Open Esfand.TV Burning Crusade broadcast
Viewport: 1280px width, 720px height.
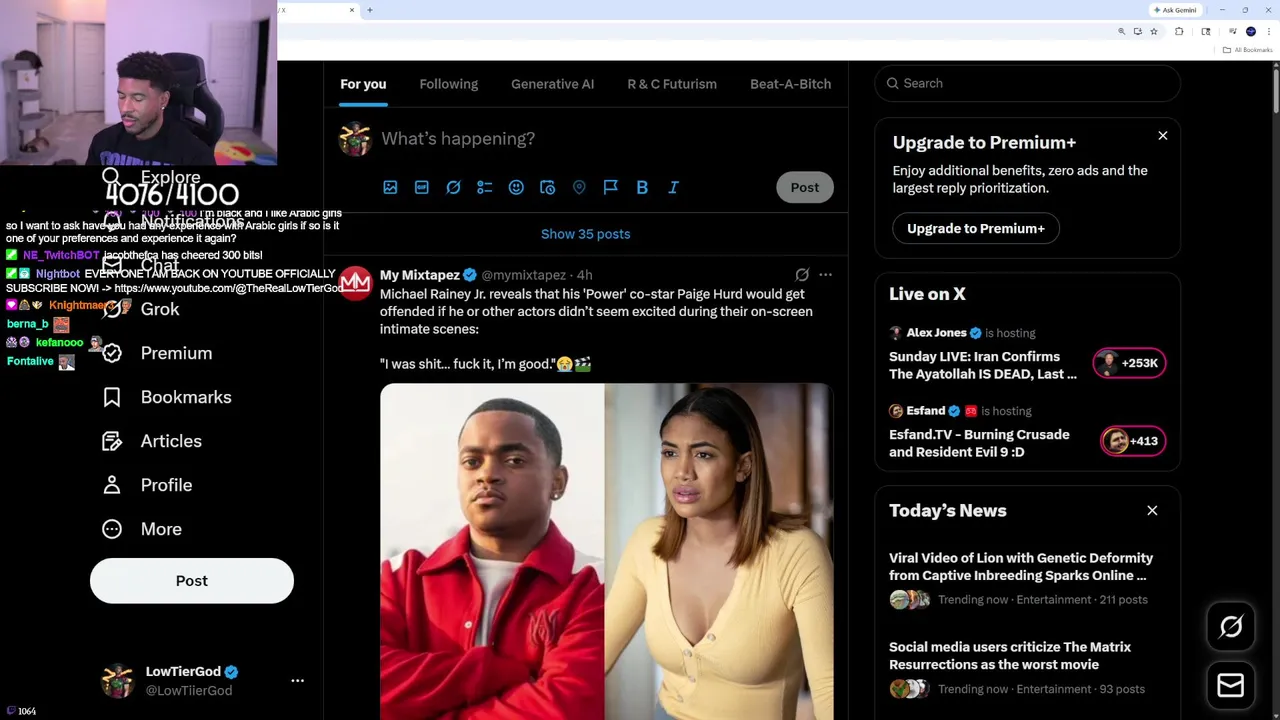pos(979,443)
